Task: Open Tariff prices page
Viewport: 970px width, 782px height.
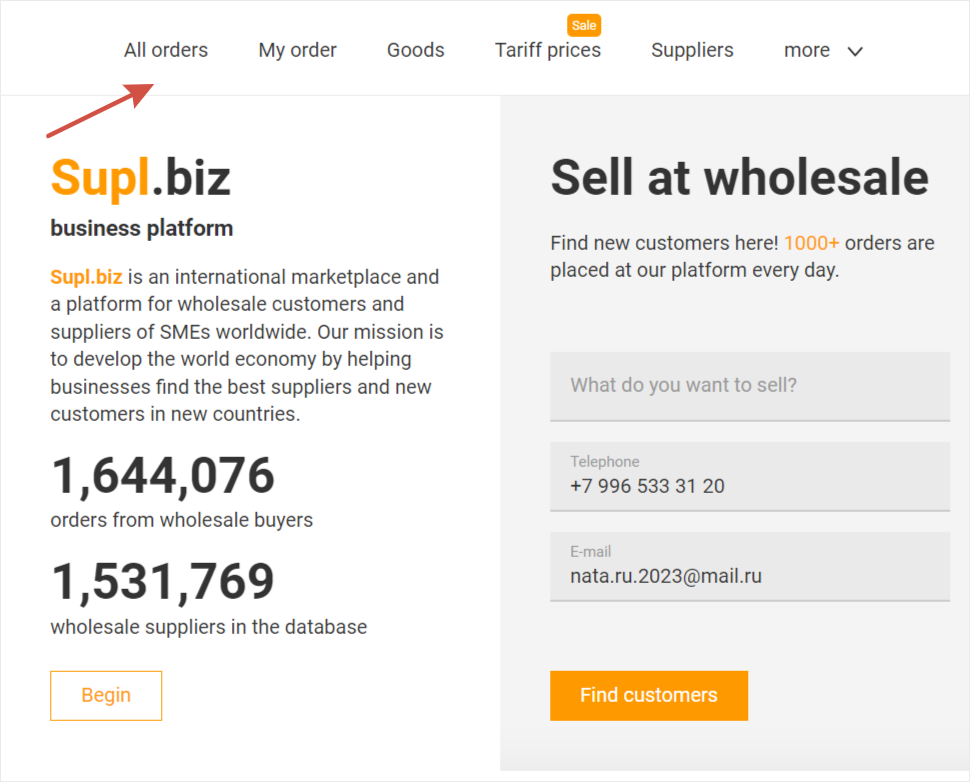Action: point(547,50)
